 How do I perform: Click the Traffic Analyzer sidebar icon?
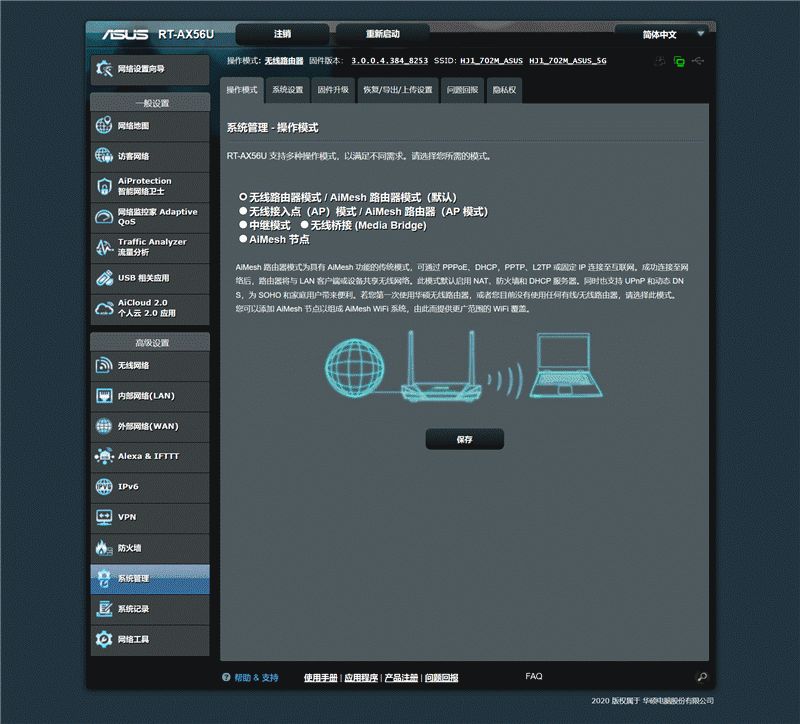pos(104,247)
